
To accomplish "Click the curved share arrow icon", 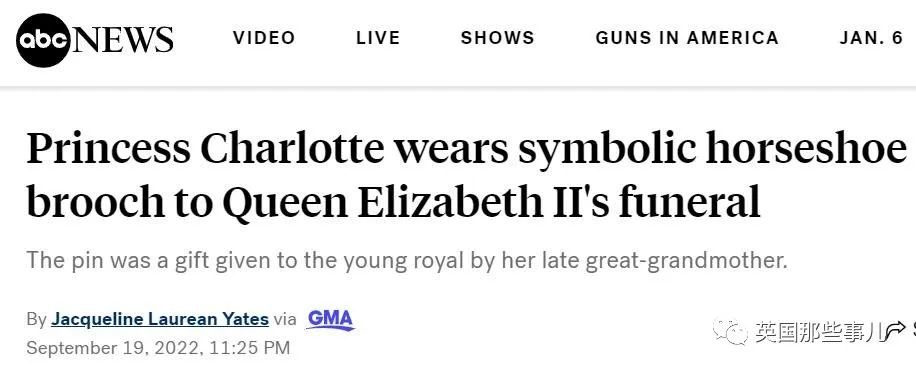I will point(894,331).
